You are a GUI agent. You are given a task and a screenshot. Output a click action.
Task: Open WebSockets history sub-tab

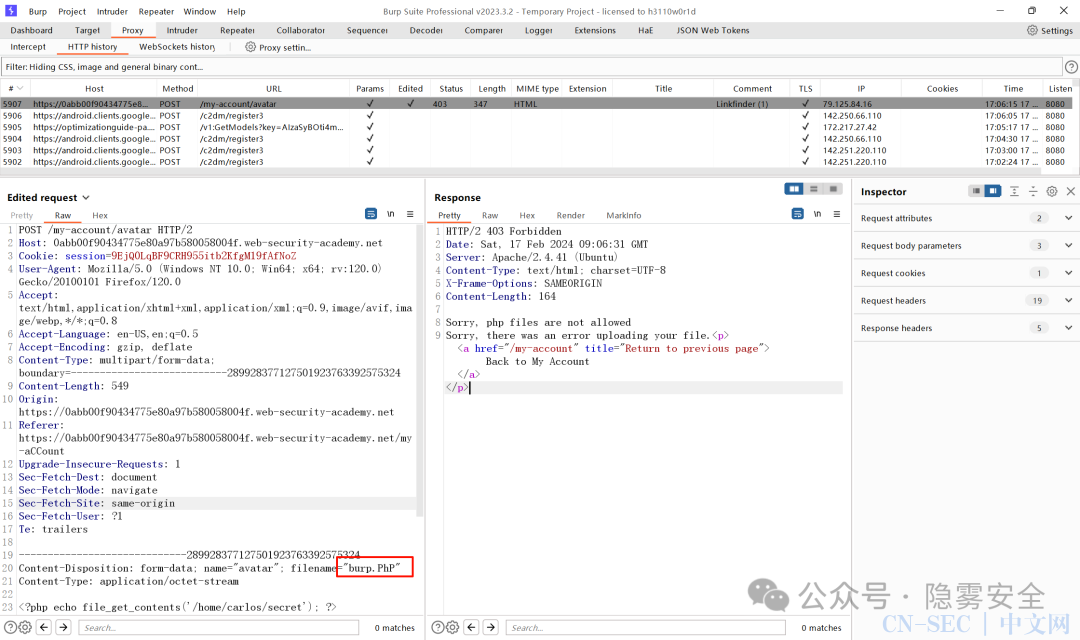(177, 47)
